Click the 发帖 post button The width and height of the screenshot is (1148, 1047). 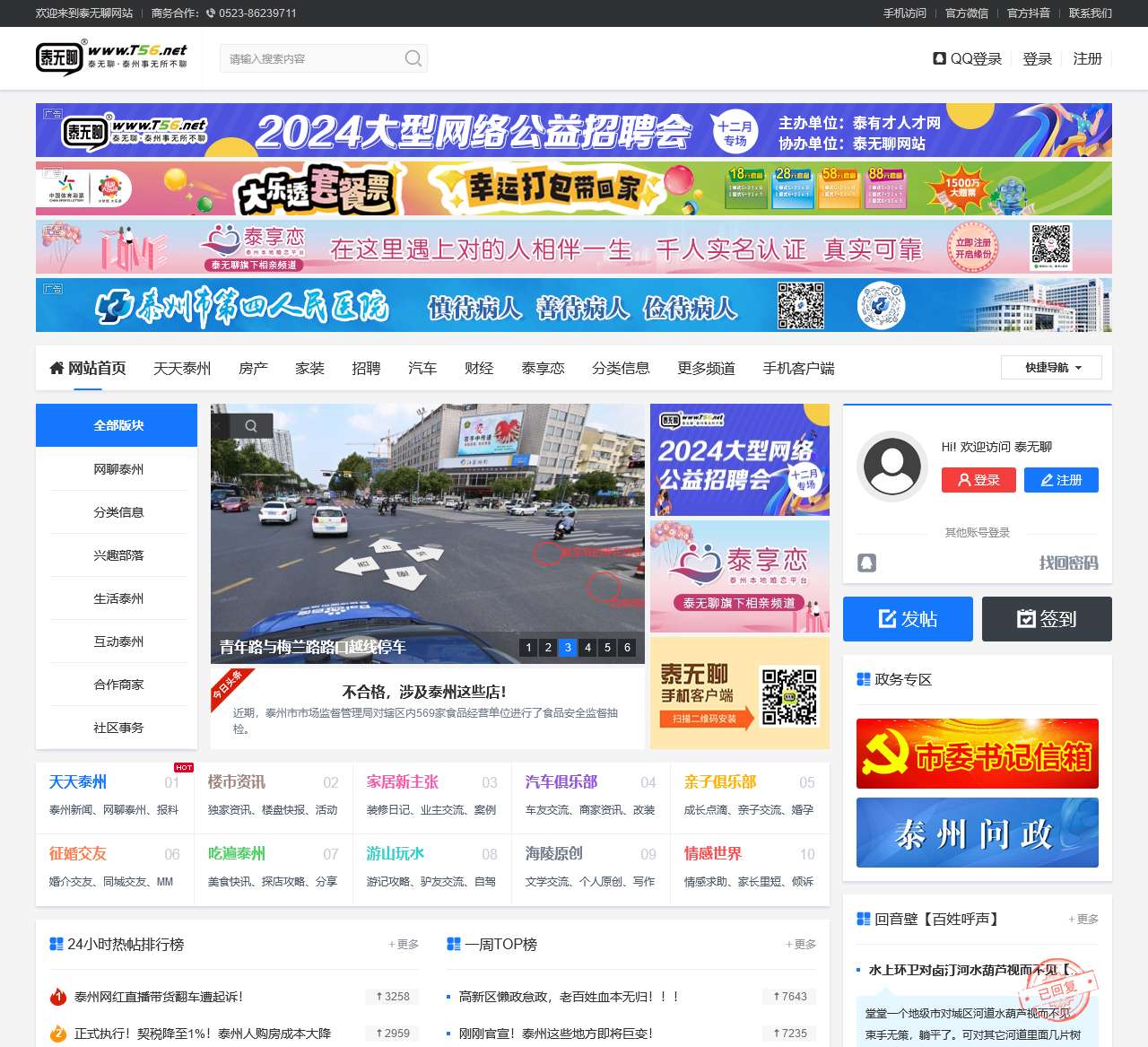[x=908, y=619]
